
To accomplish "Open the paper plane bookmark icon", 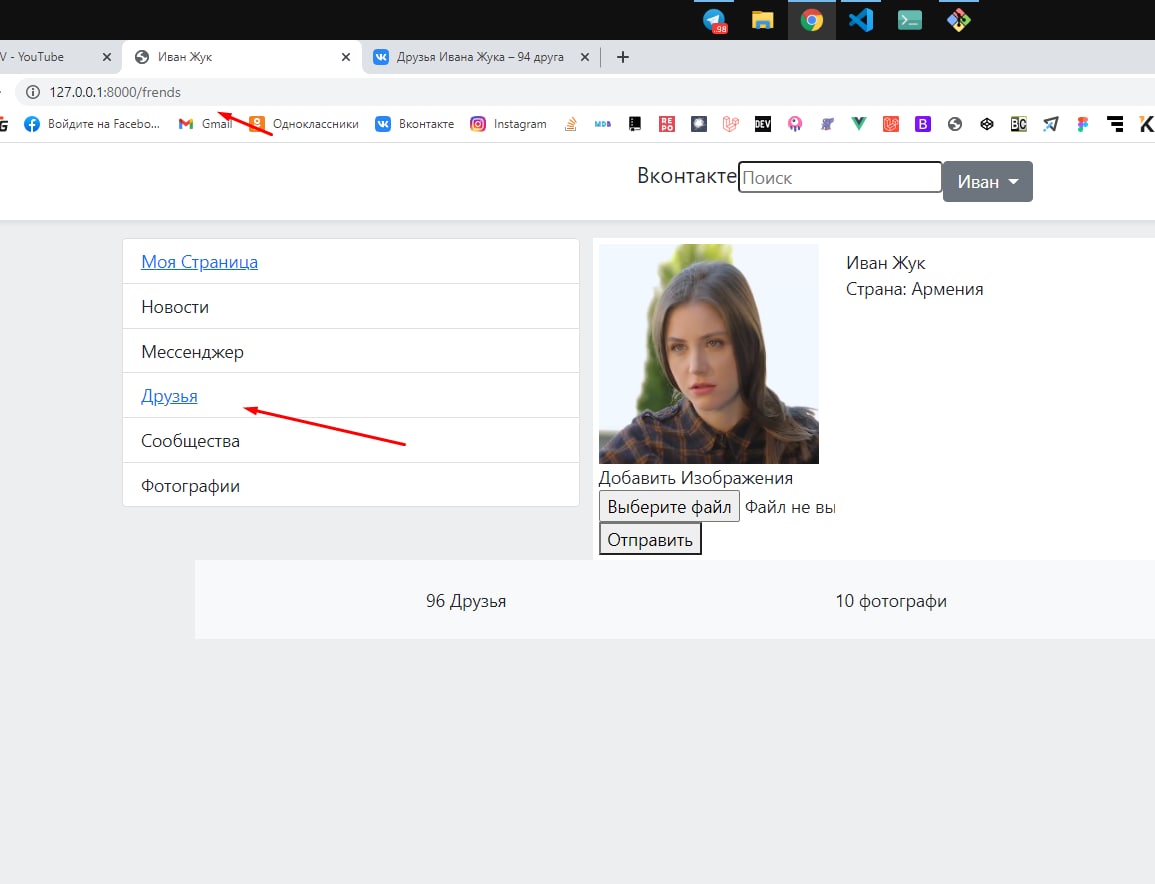I will (1051, 124).
